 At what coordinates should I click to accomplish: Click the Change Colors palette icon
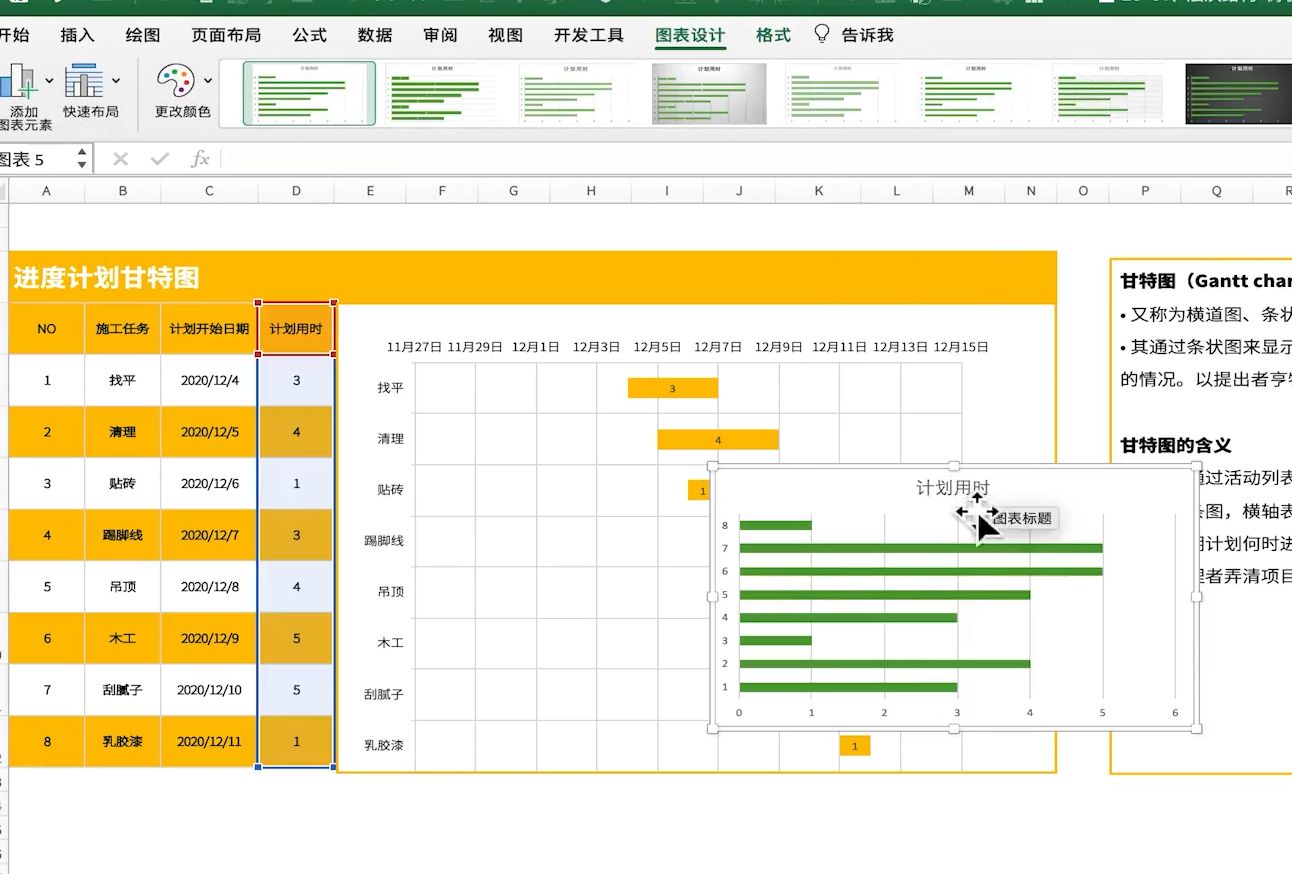point(176,82)
